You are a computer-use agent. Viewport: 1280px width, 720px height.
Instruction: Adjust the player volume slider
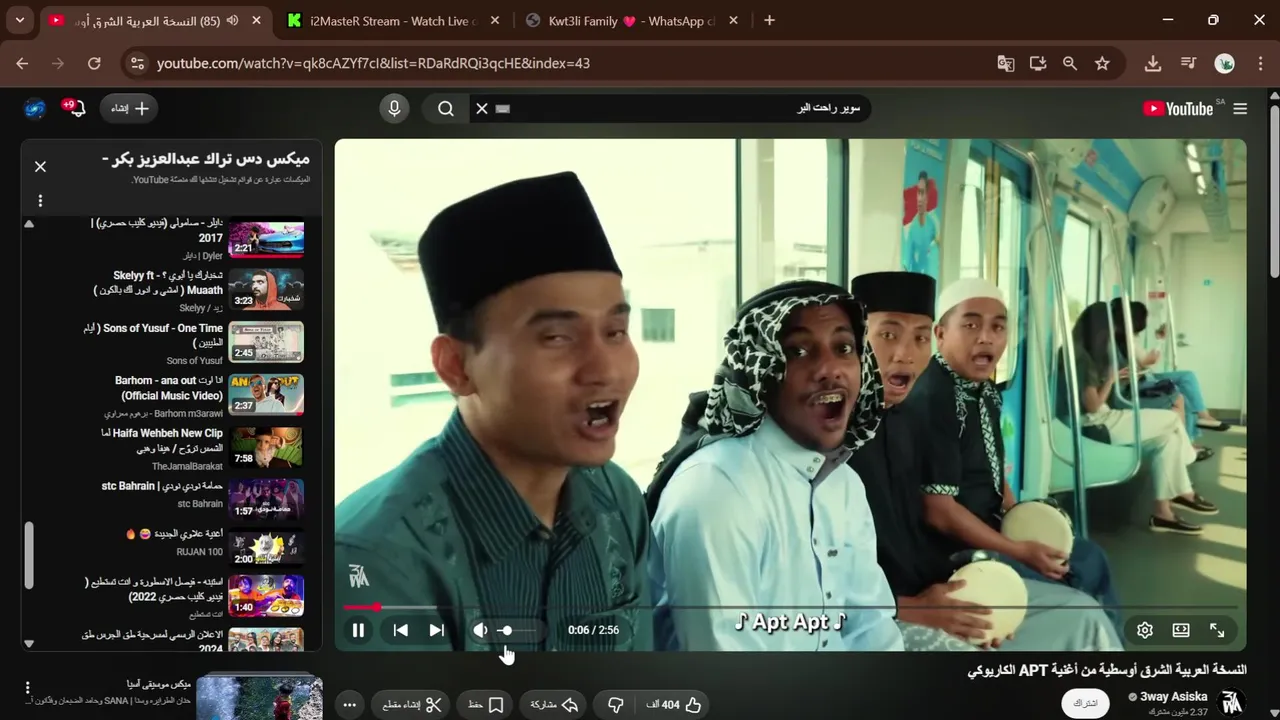tap(519, 630)
